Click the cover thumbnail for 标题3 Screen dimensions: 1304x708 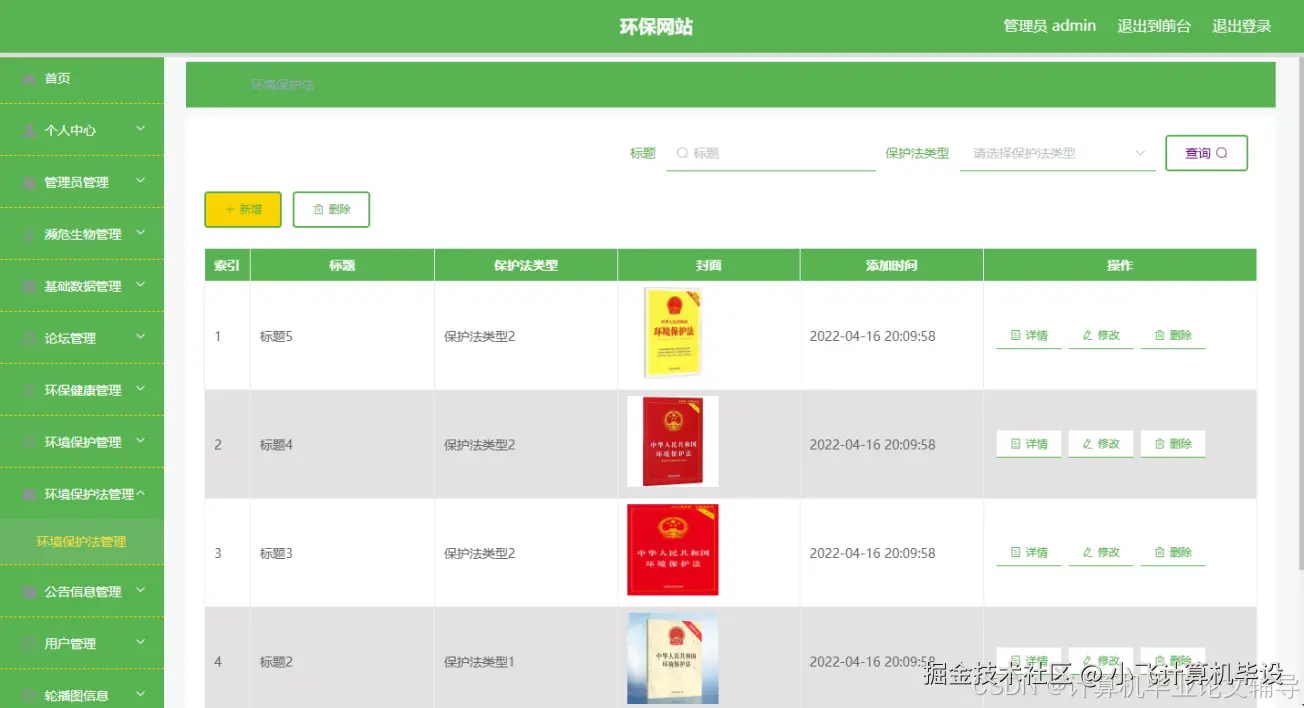click(x=673, y=550)
